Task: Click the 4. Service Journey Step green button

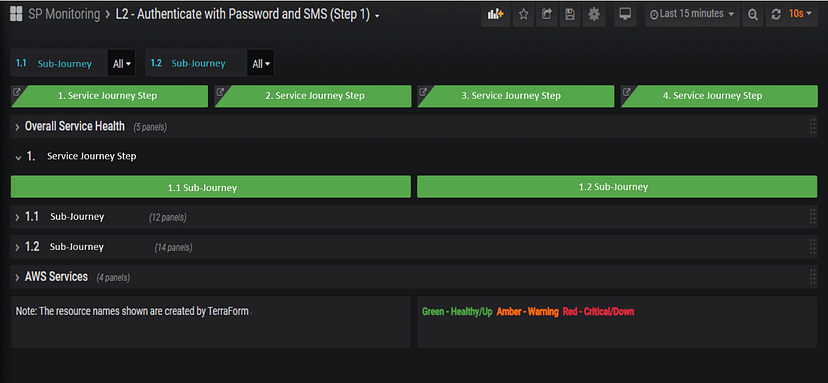Action: tap(719, 96)
